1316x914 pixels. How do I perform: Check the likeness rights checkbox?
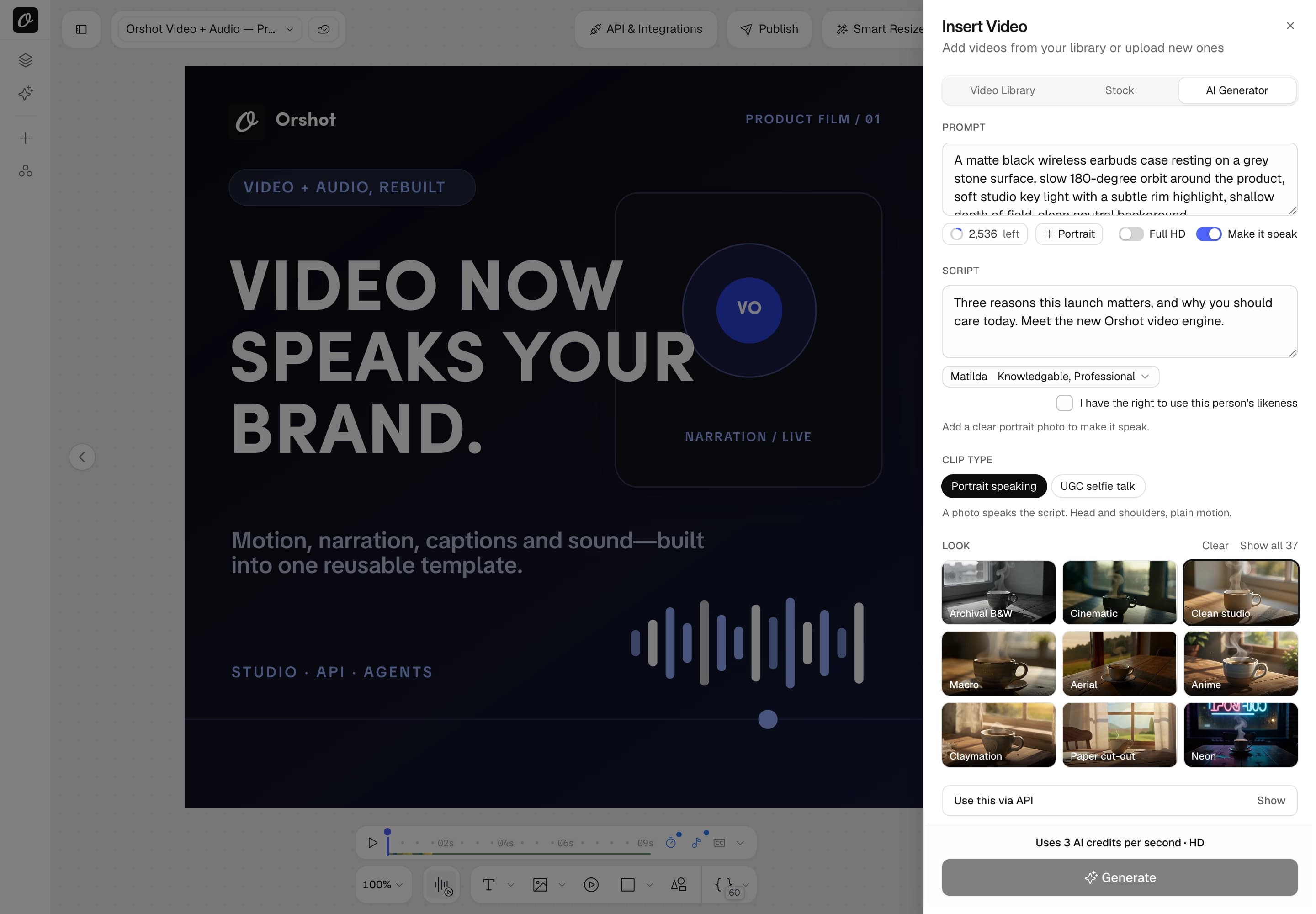point(1064,403)
